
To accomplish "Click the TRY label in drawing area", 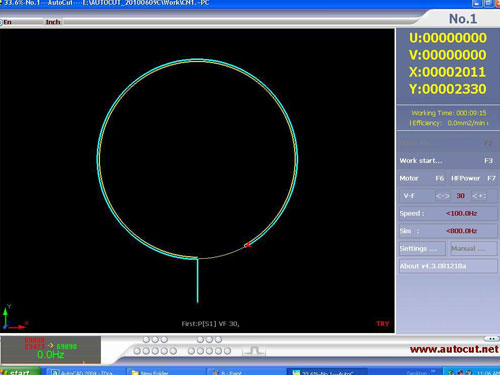I will (x=383, y=324).
